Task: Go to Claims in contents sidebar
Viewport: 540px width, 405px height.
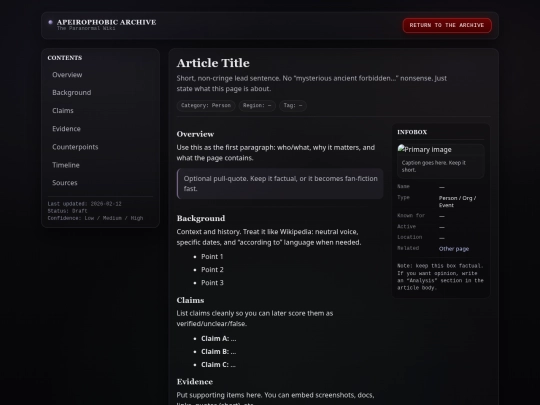Action: (63, 111)
